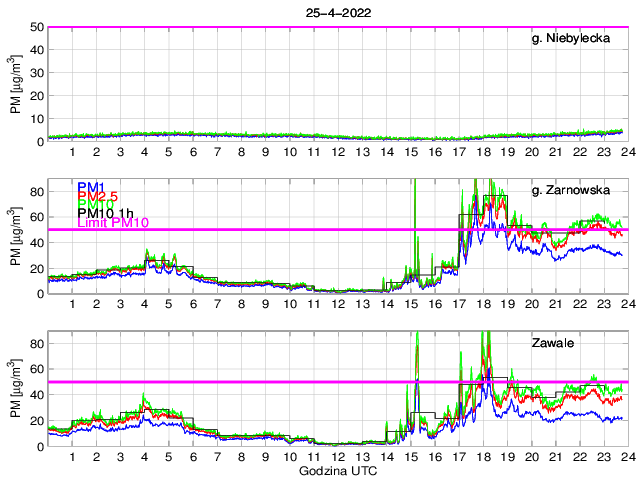Click the Godzina UTC axis label
Image resolution: width=640 pixels, height=480 pixels.
[x=336, y=470]
